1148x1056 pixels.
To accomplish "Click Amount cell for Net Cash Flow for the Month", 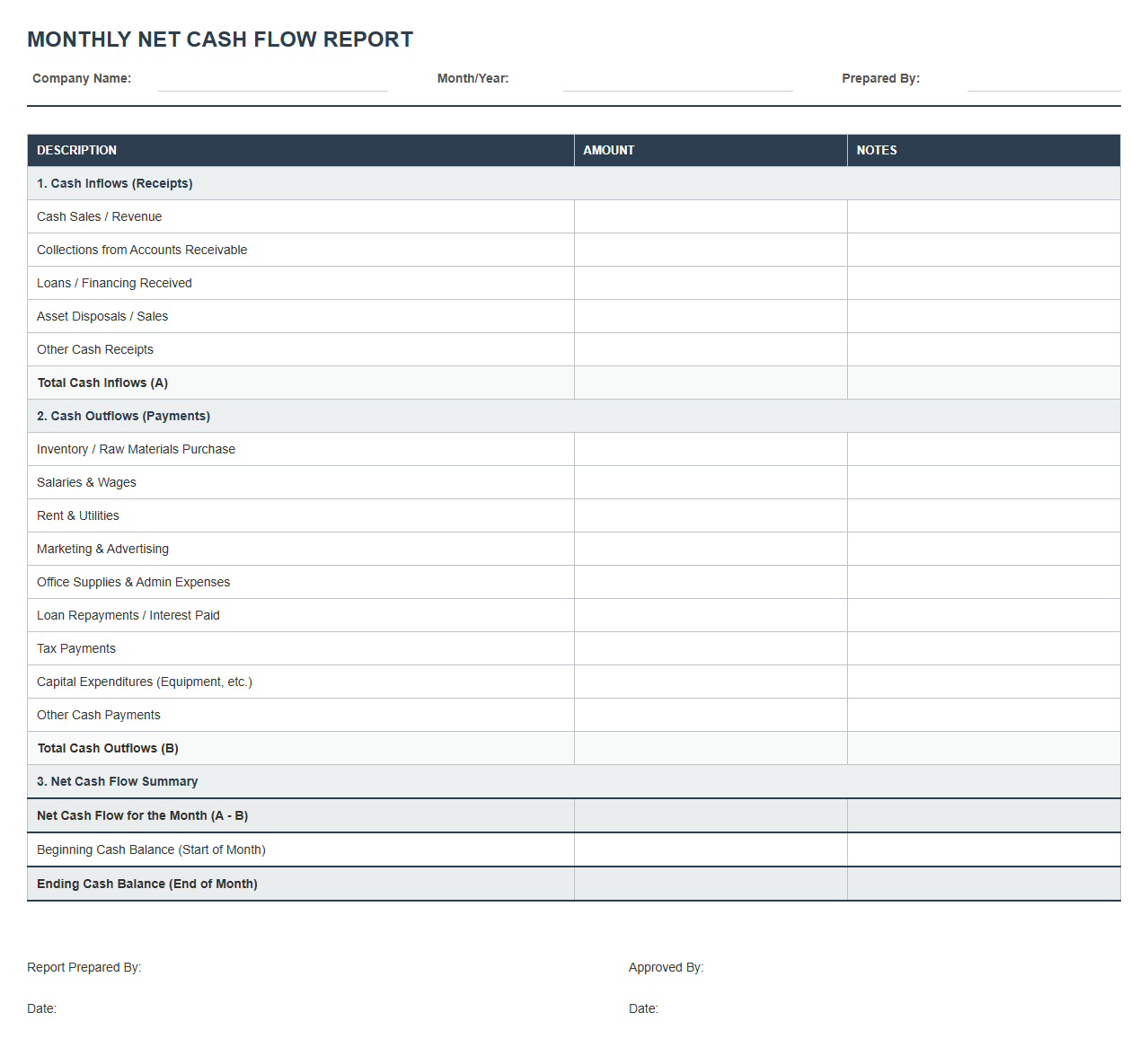I will point(711,815).
